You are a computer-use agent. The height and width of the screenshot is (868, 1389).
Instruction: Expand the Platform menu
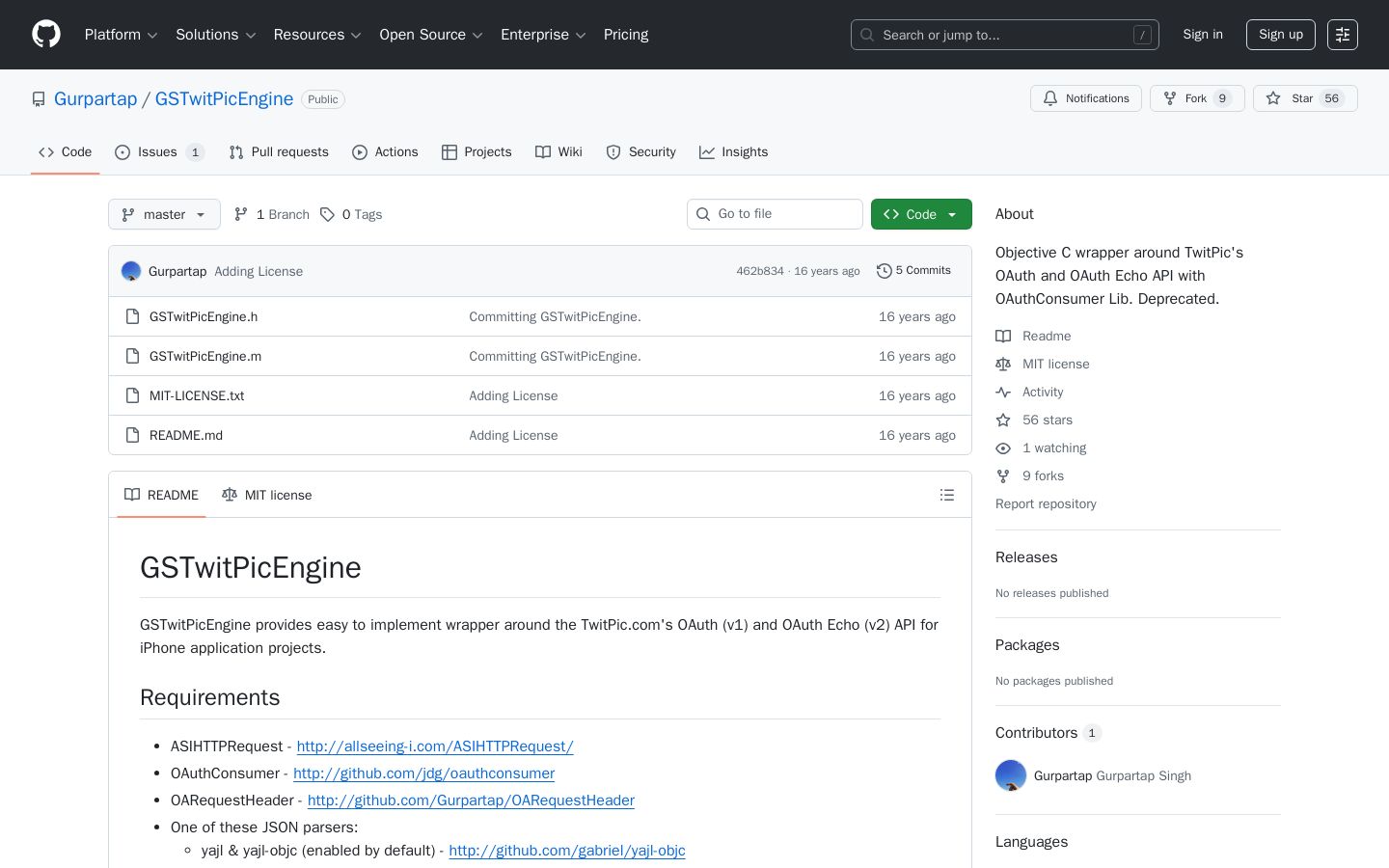[122, 35]
